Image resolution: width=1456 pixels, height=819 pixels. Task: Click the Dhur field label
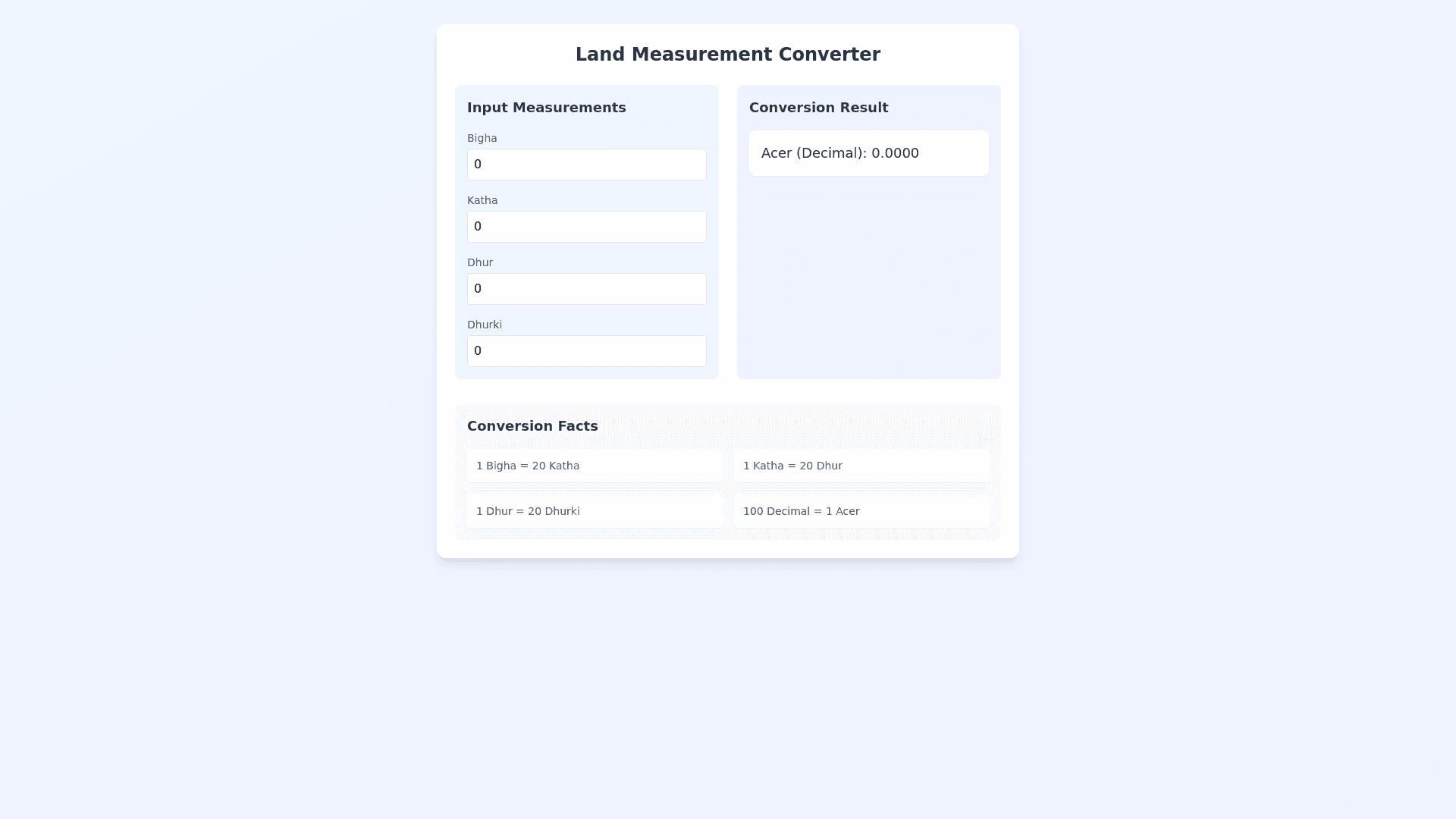click(479, 262)
